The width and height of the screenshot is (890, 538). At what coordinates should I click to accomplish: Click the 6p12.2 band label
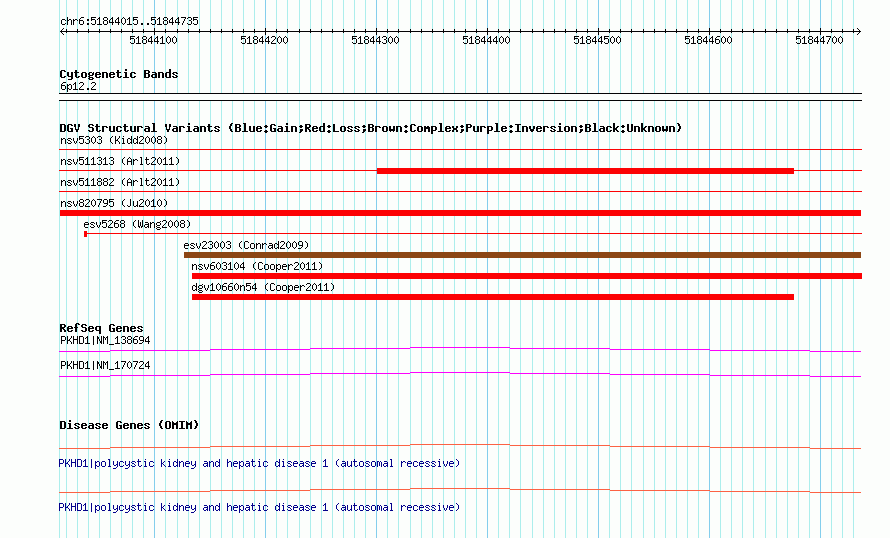pyautogui.click(x=78, y=87)
